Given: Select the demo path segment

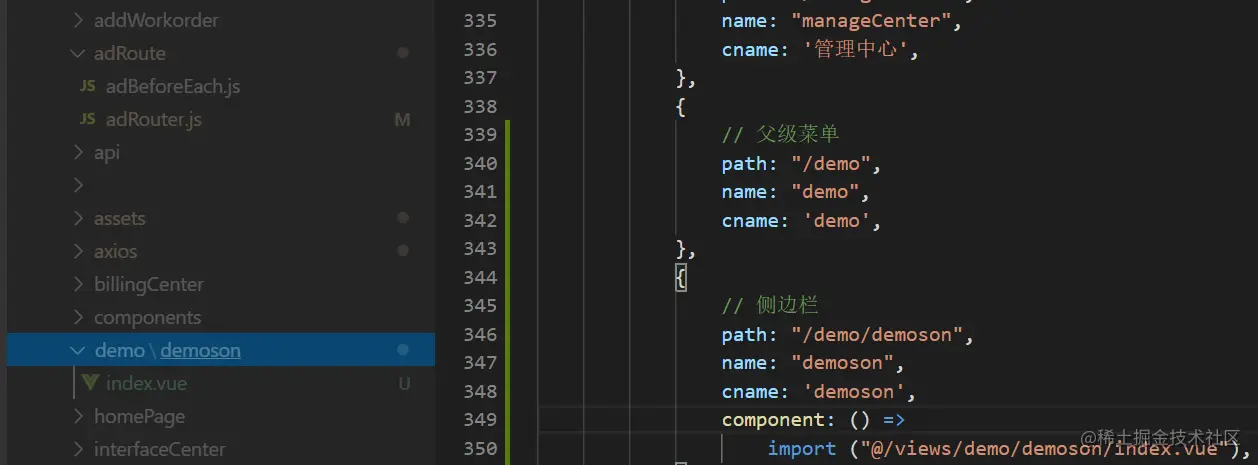Looking at the screenshot, I should click(119, 350).
